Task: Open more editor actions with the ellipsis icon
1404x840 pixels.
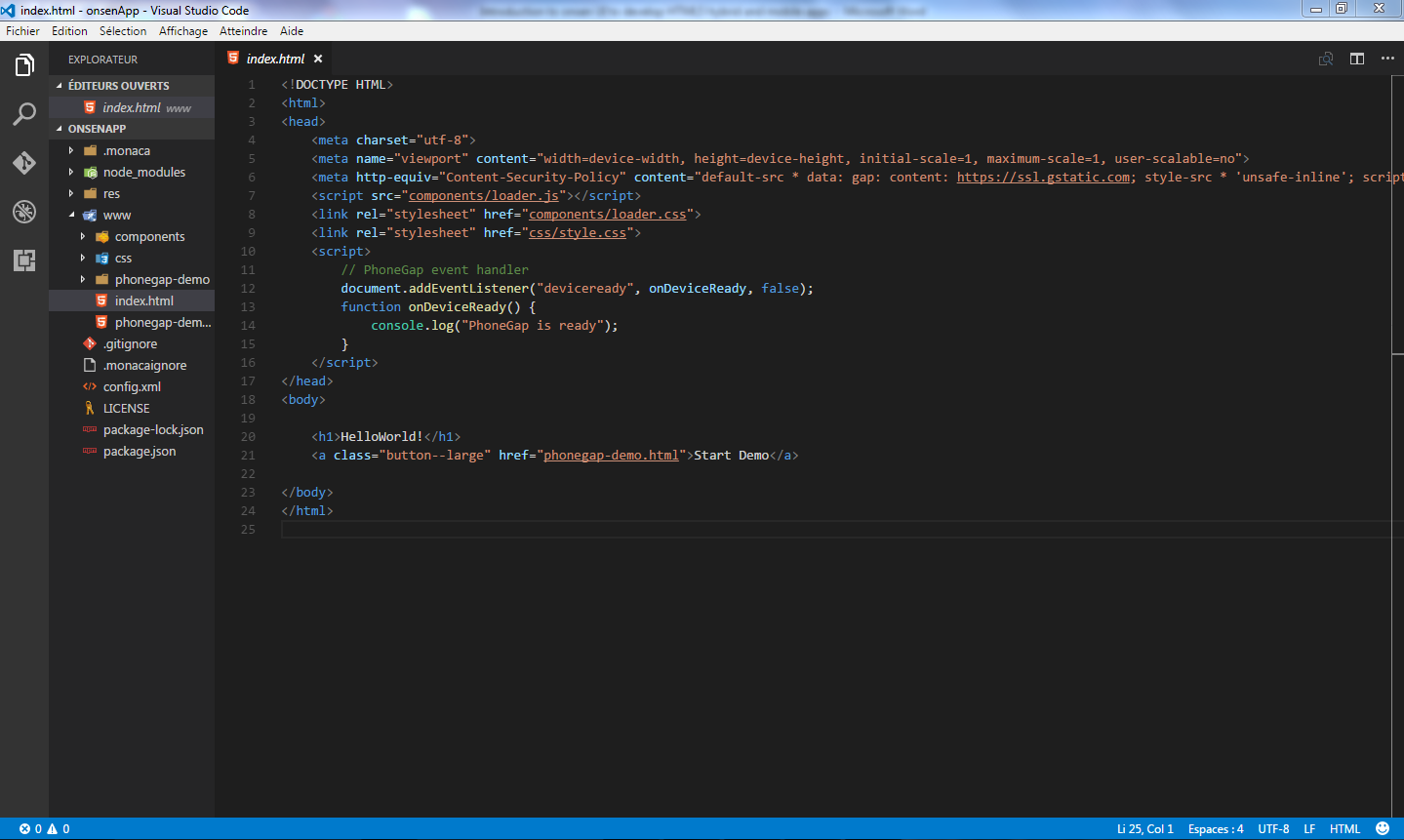Action: [x=1387, y=59]
